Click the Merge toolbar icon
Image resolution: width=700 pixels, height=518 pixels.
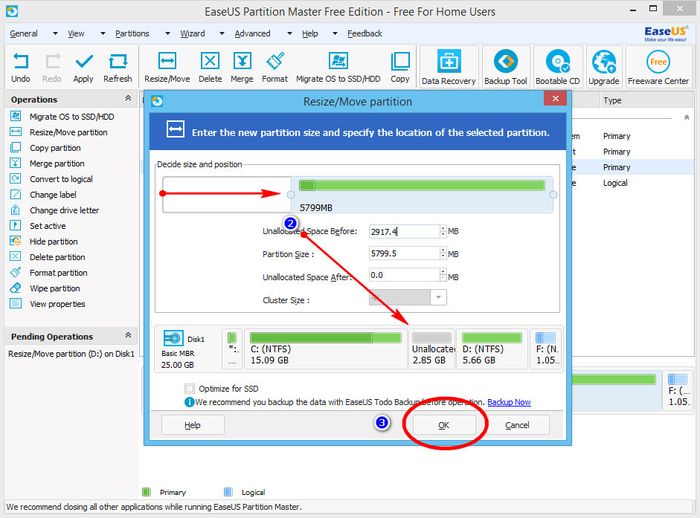point(242,67)
